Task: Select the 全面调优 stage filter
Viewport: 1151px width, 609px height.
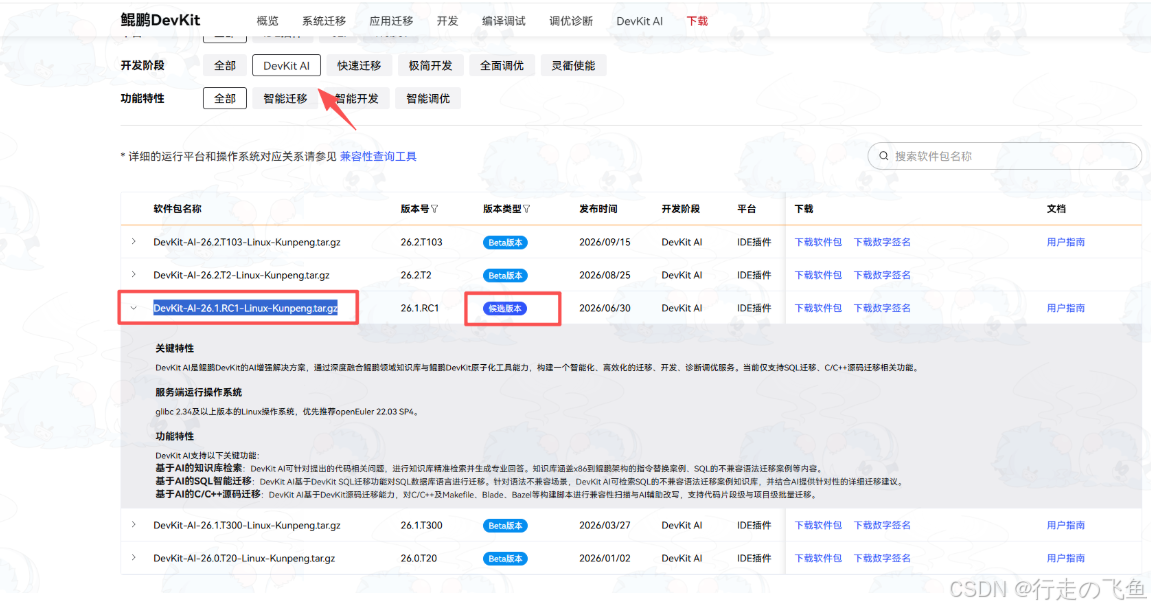Action: pyautogui.click(x=501, y=65)
